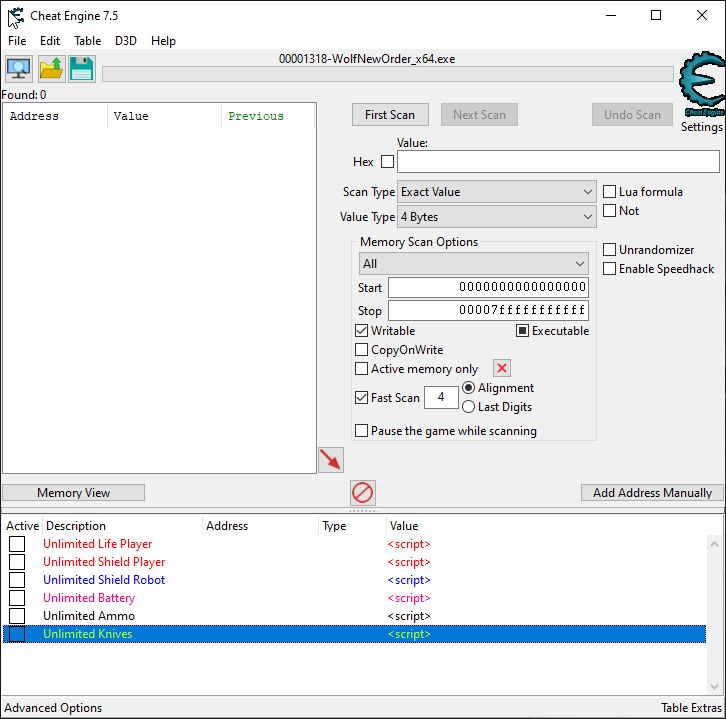The width and height of the screenshot is (726, 719).
Task: Click the save floppy disk icon
Action: tap(81, 69)
